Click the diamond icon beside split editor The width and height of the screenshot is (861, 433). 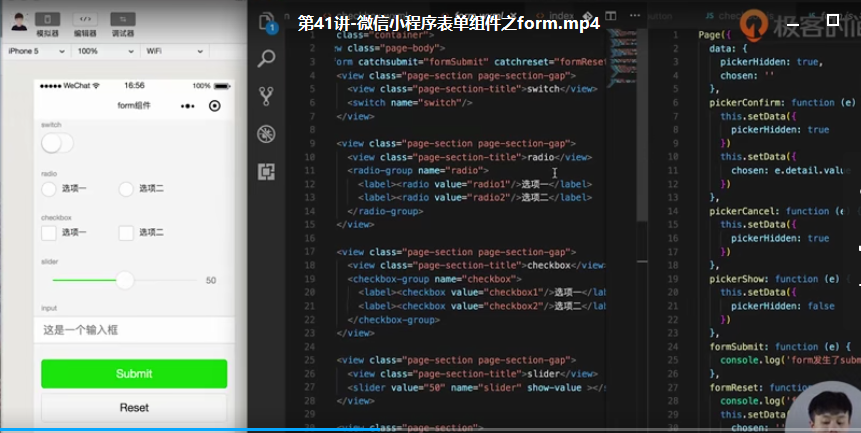tap(587, 16)
